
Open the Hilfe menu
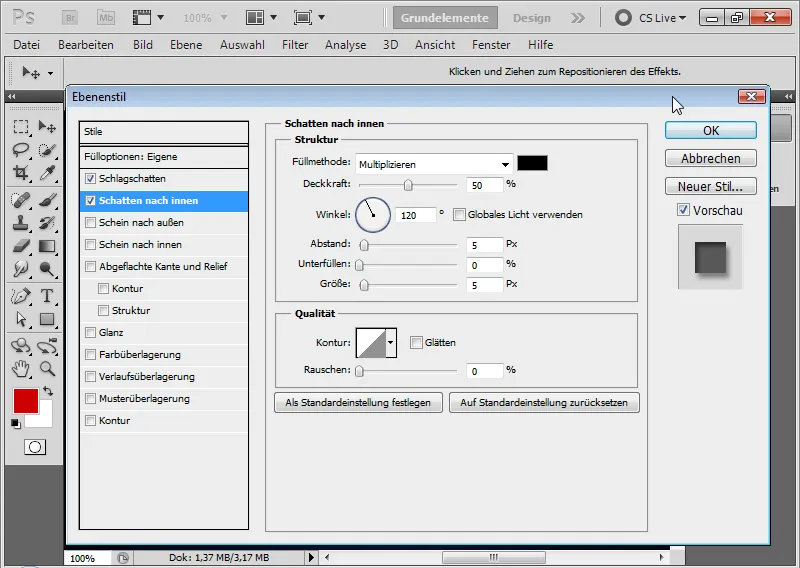(540, 45)
